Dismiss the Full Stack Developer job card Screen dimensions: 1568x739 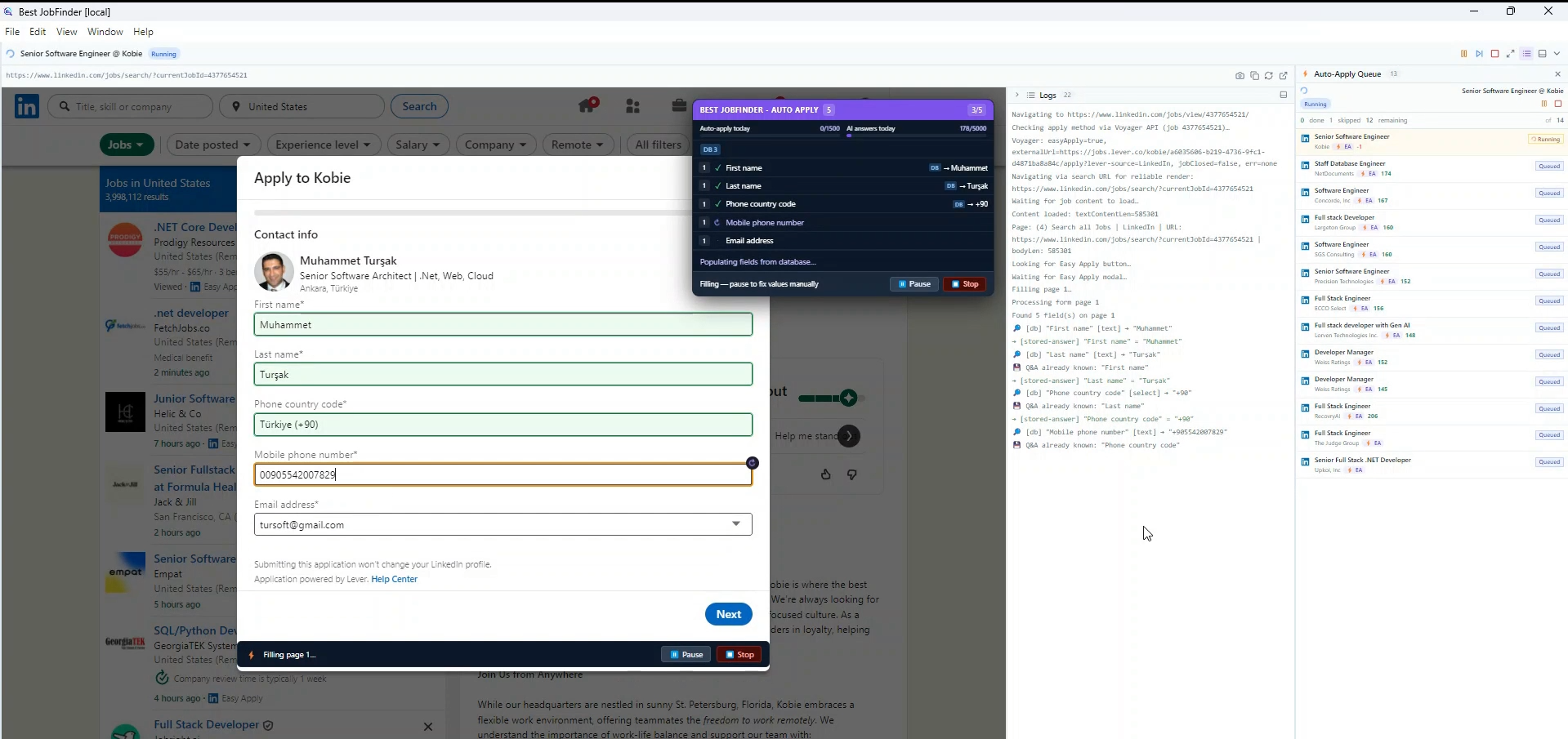(427, 726)
